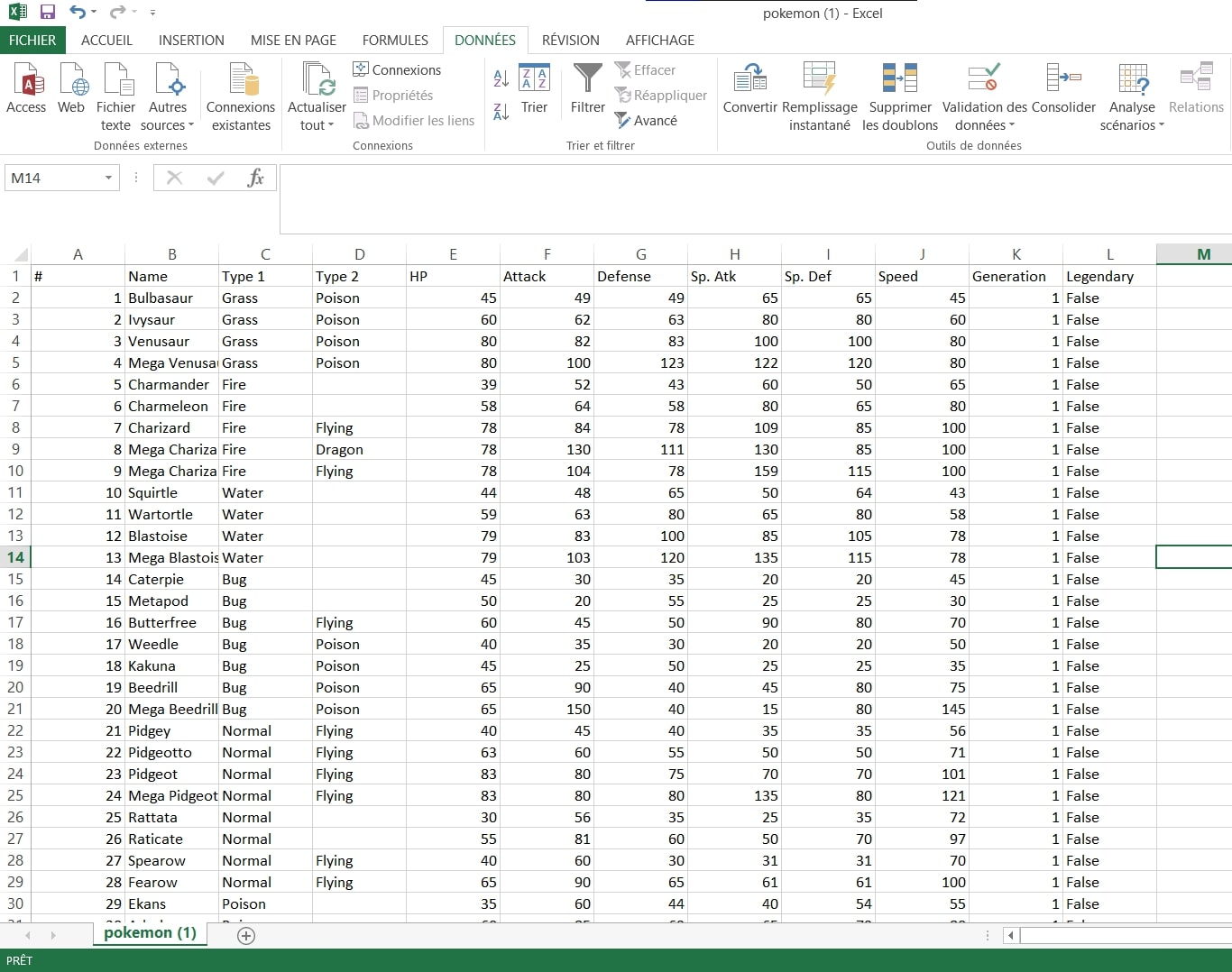This screenshot has height=972, width=1232.
Task: Switch to the FORMULES tab
Action: [x=395, y=40]
